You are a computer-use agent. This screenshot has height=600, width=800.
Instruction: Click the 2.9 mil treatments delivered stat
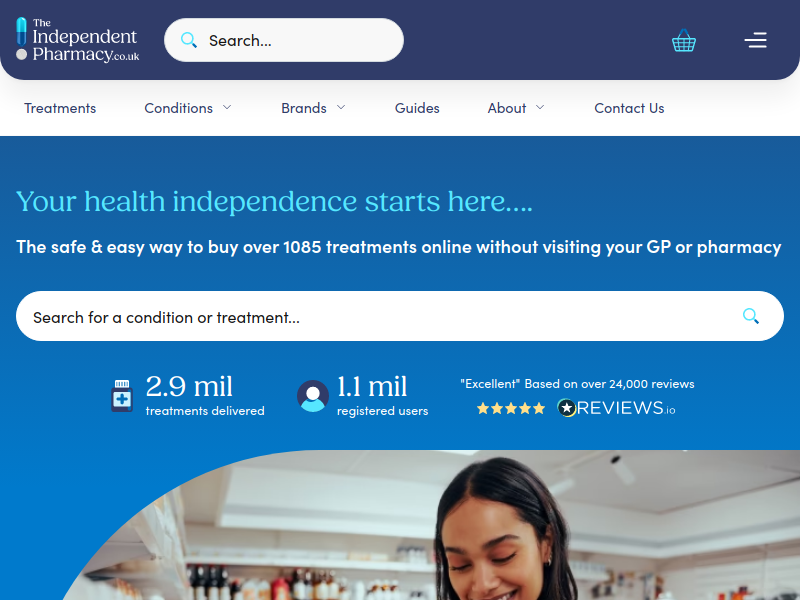click(205, 395)
